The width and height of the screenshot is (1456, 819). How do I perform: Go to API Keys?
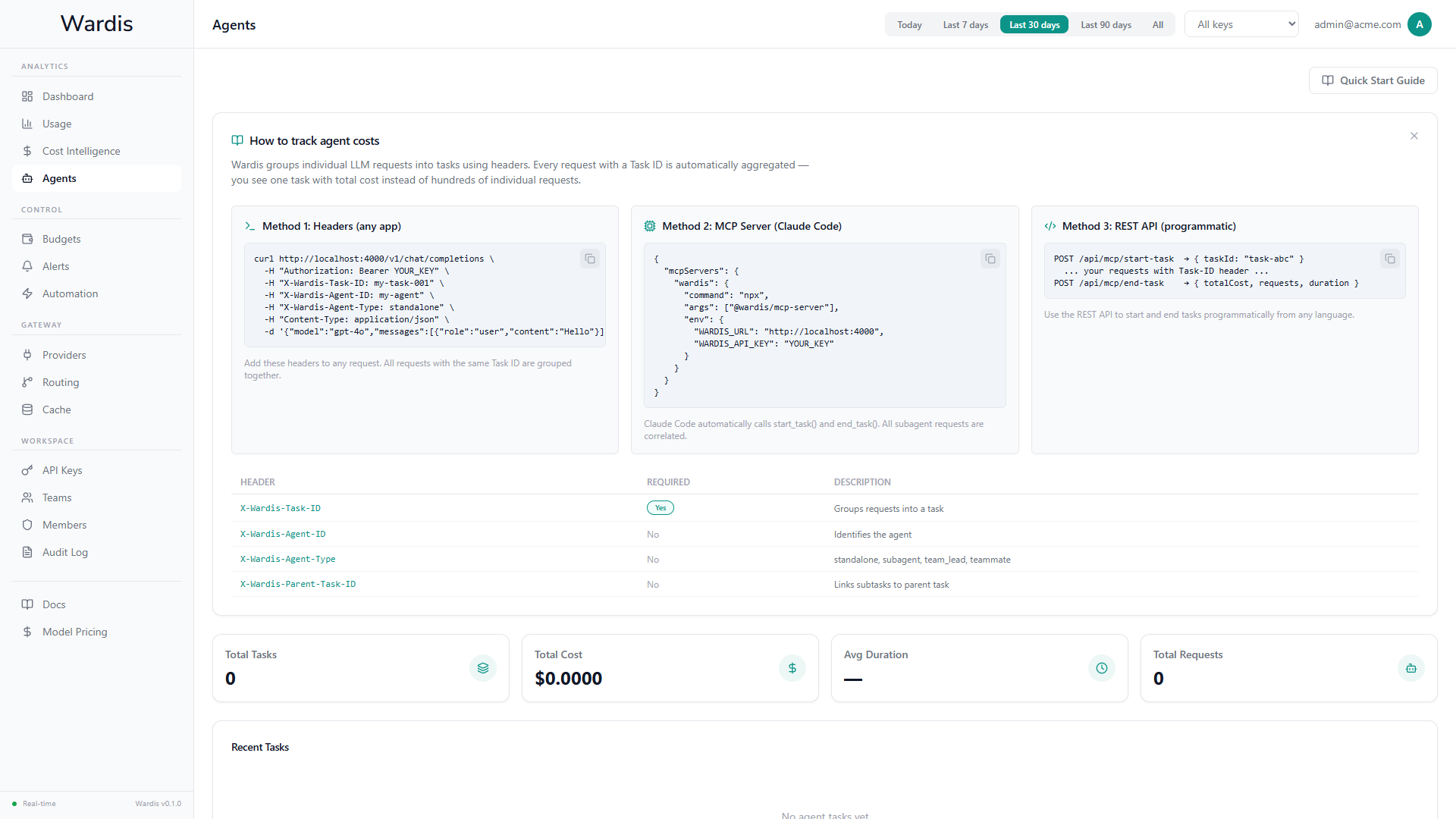click(x=97, y=470)
